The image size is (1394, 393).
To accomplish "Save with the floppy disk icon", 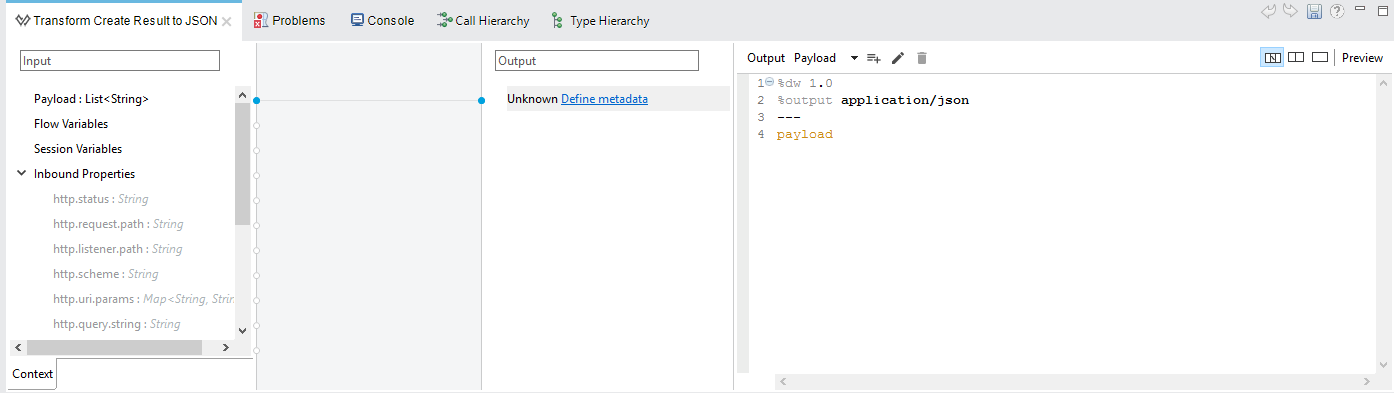I will tap(1315, 11).
